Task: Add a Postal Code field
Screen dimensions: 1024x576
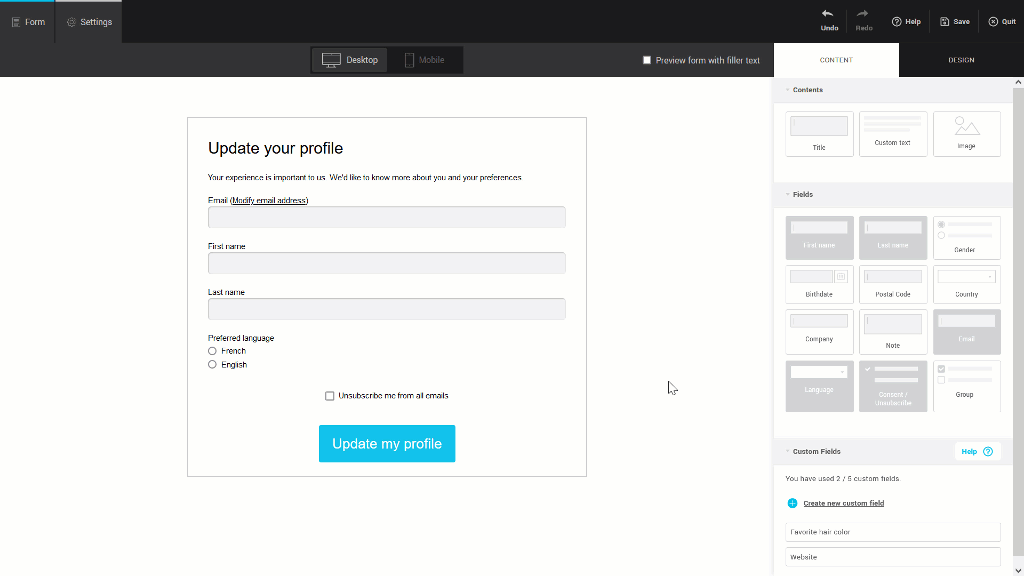Action: (x=892, y=284)
